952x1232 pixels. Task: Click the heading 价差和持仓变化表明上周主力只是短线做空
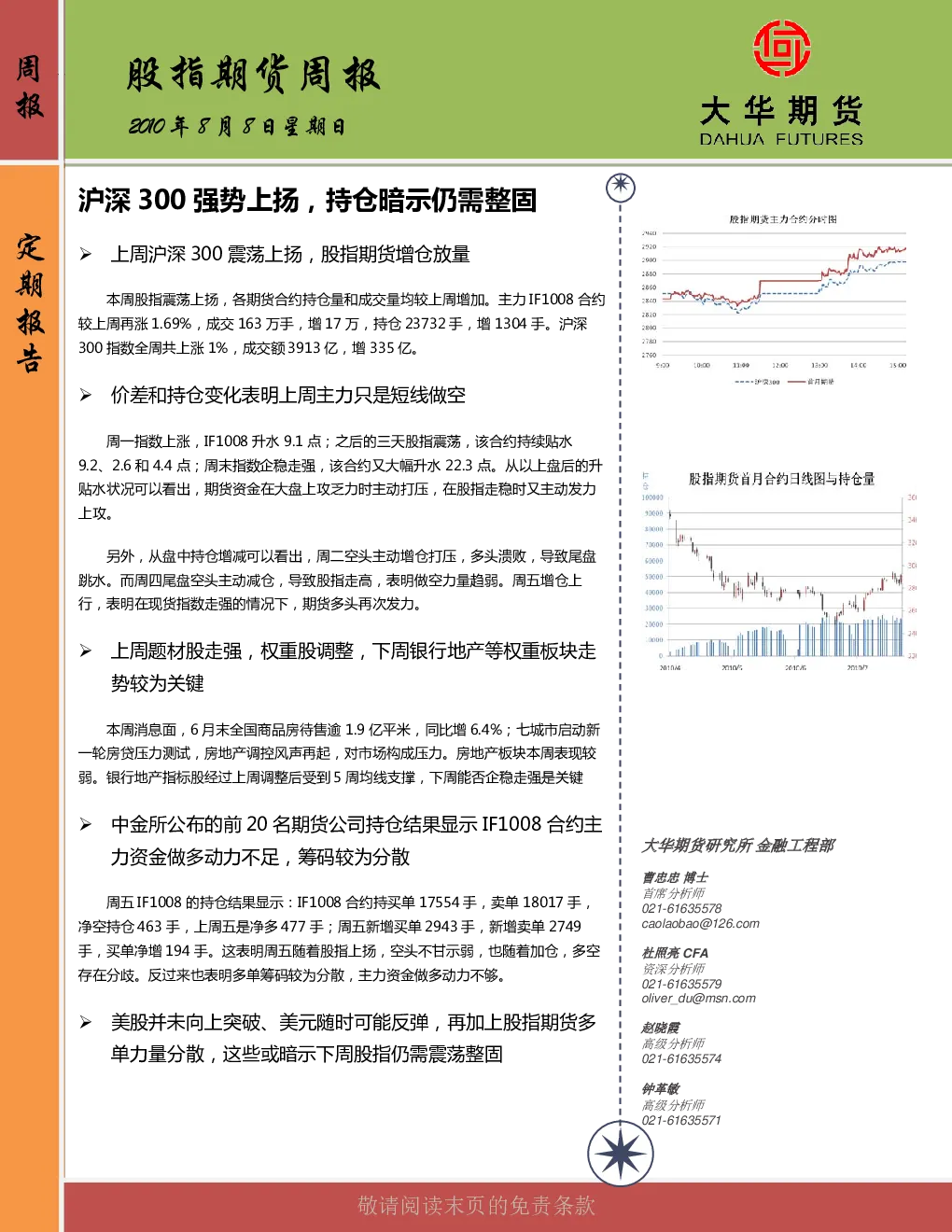click(288, 396)
